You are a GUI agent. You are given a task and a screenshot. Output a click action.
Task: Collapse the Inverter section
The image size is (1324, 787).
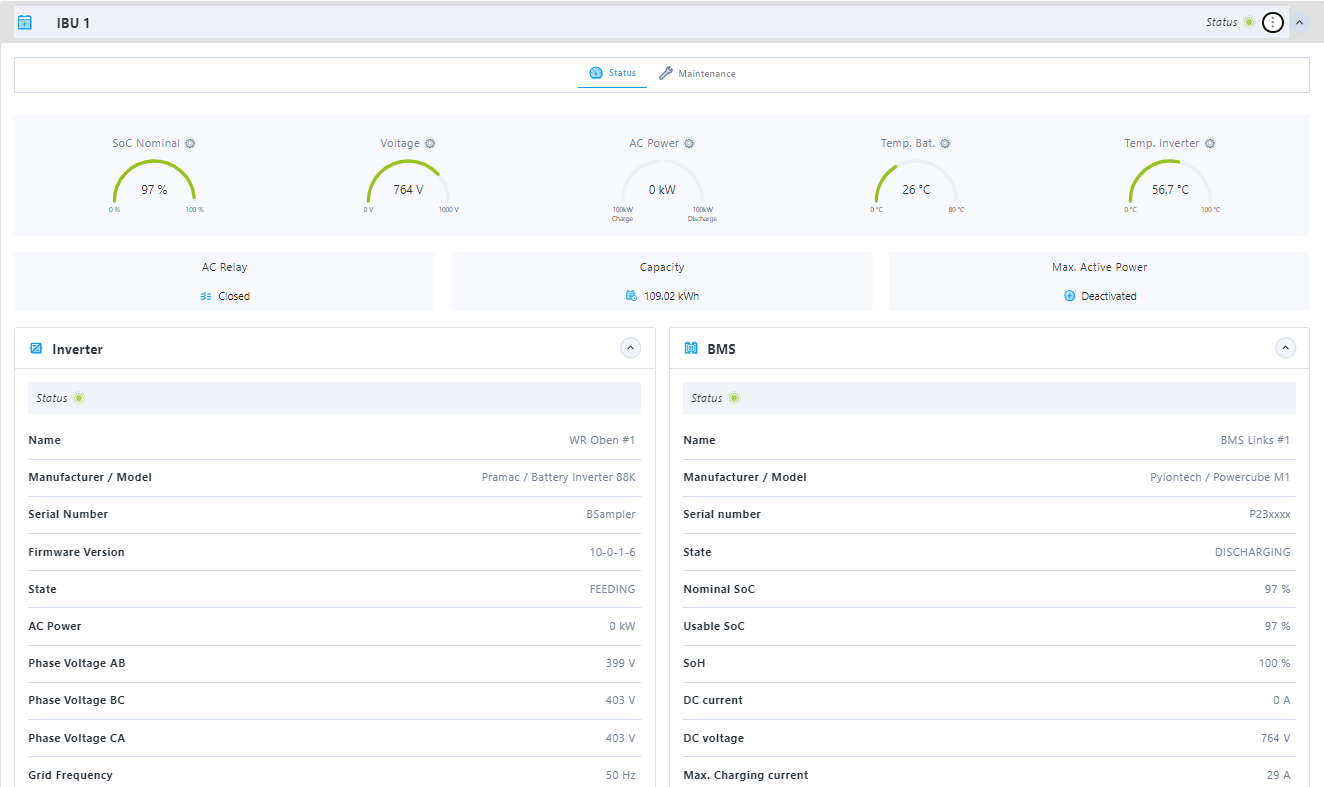coord(630,348)
